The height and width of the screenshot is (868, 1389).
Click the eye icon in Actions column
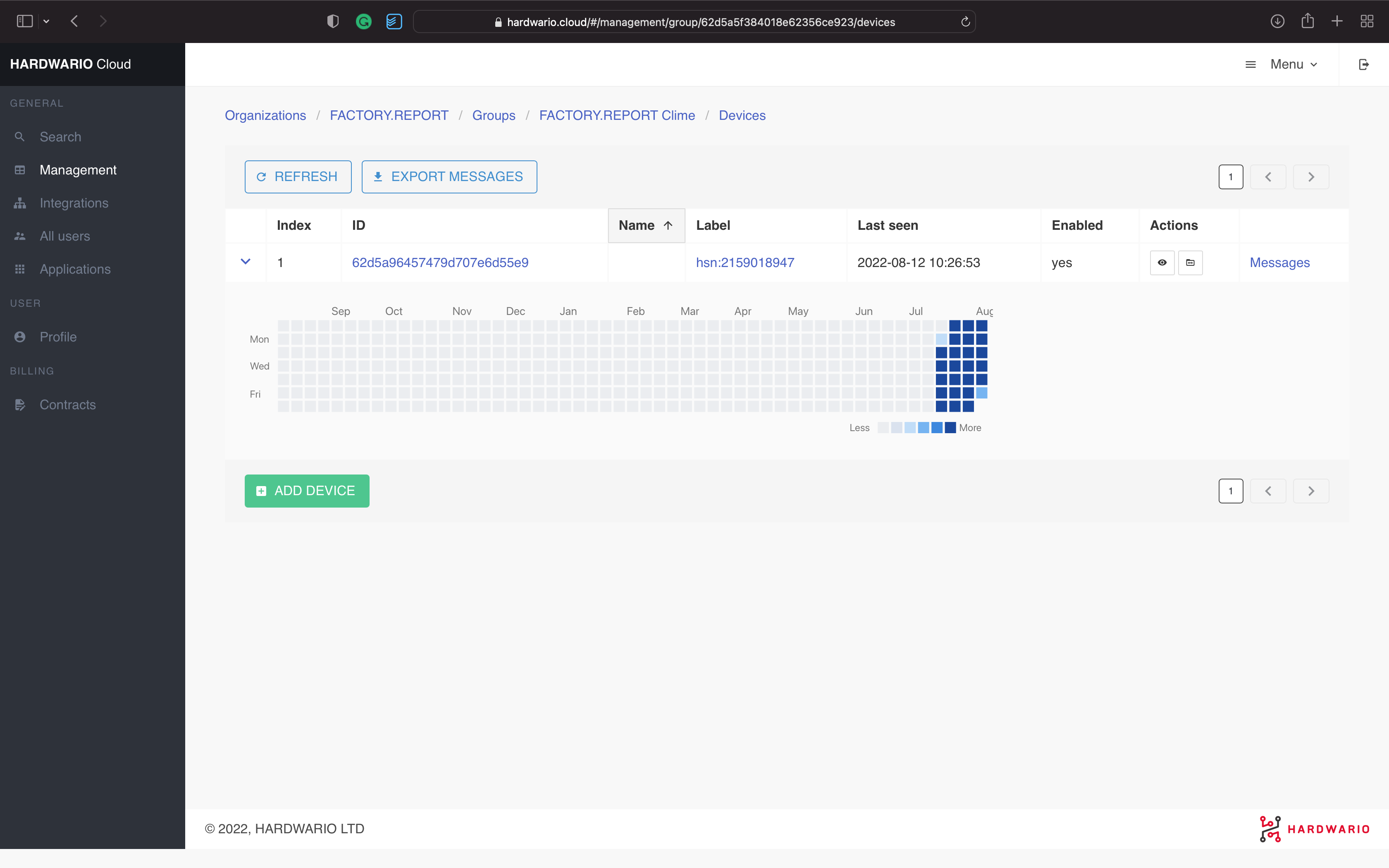click(1162, 262)
